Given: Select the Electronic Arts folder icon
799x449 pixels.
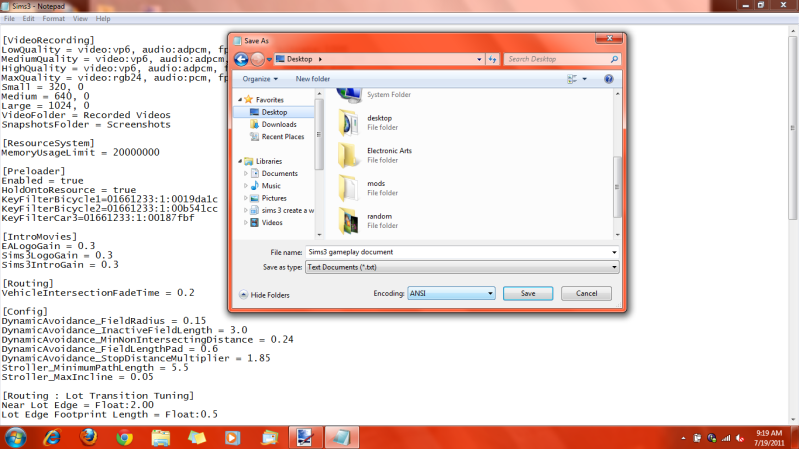Looking at the screenshot, I should pos(349,155).
